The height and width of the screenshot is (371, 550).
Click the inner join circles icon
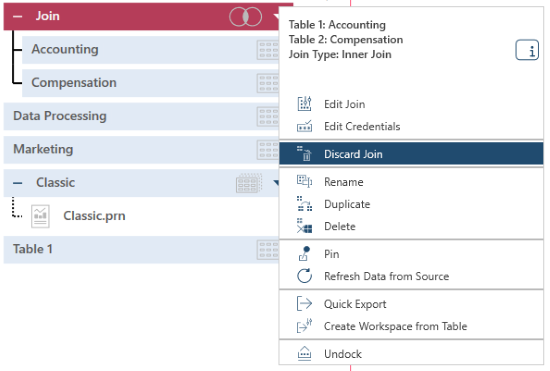coord(245,16)
